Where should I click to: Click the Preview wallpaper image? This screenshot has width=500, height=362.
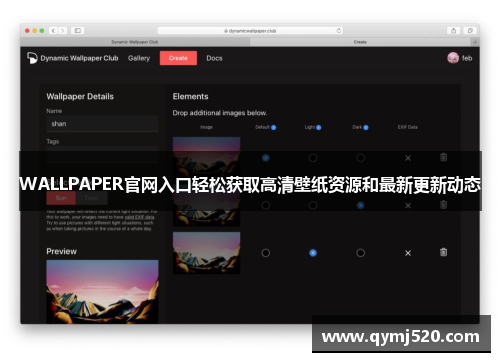[x=102, y=292]
